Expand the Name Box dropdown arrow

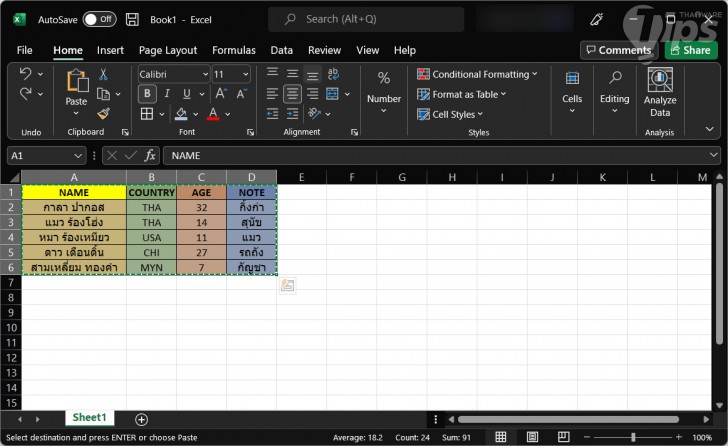pyautogui.click(x=78, y=155)
